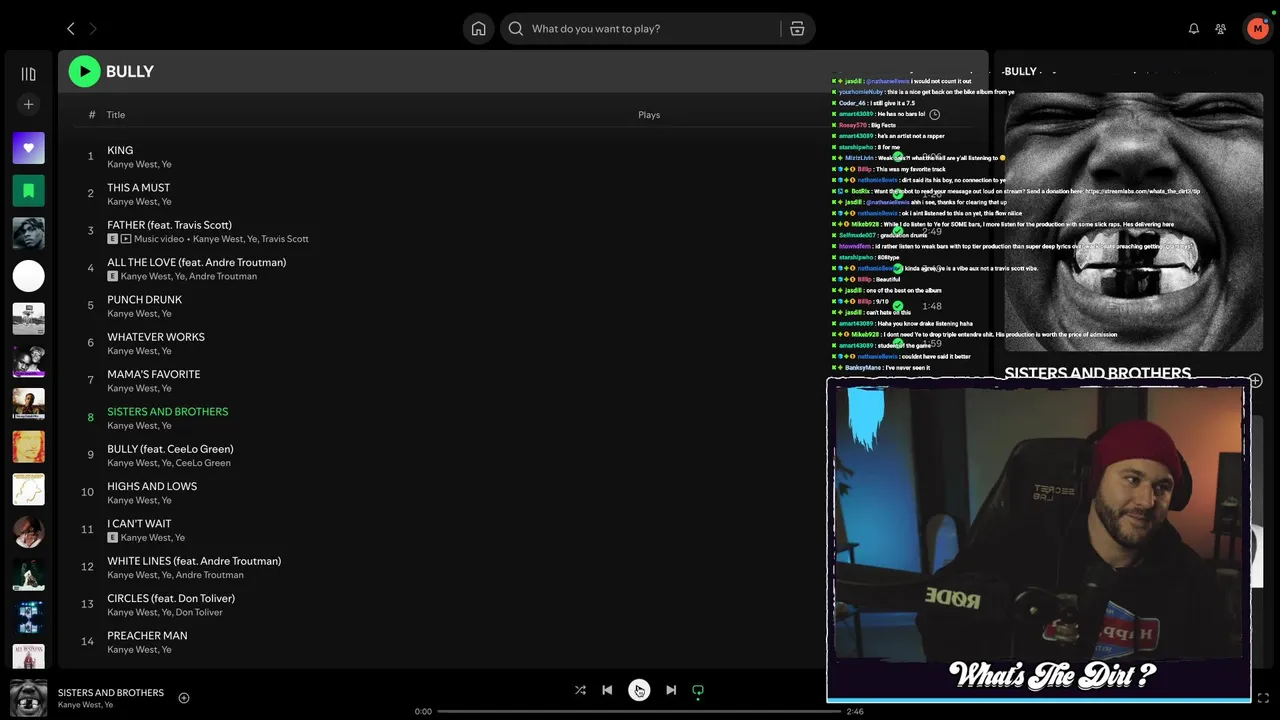Image resolution: width=1280 pixels, height=720 pixels.
Task: Collapse Your Library sidebar icon
Action: 28,74
